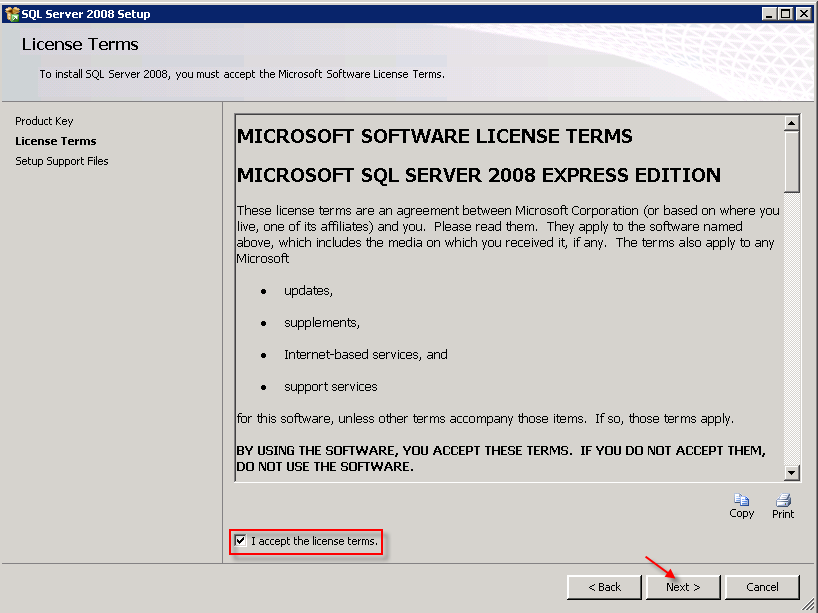Click the license text scrollbar up arrow
818x613 pixels.
(791, 123)
